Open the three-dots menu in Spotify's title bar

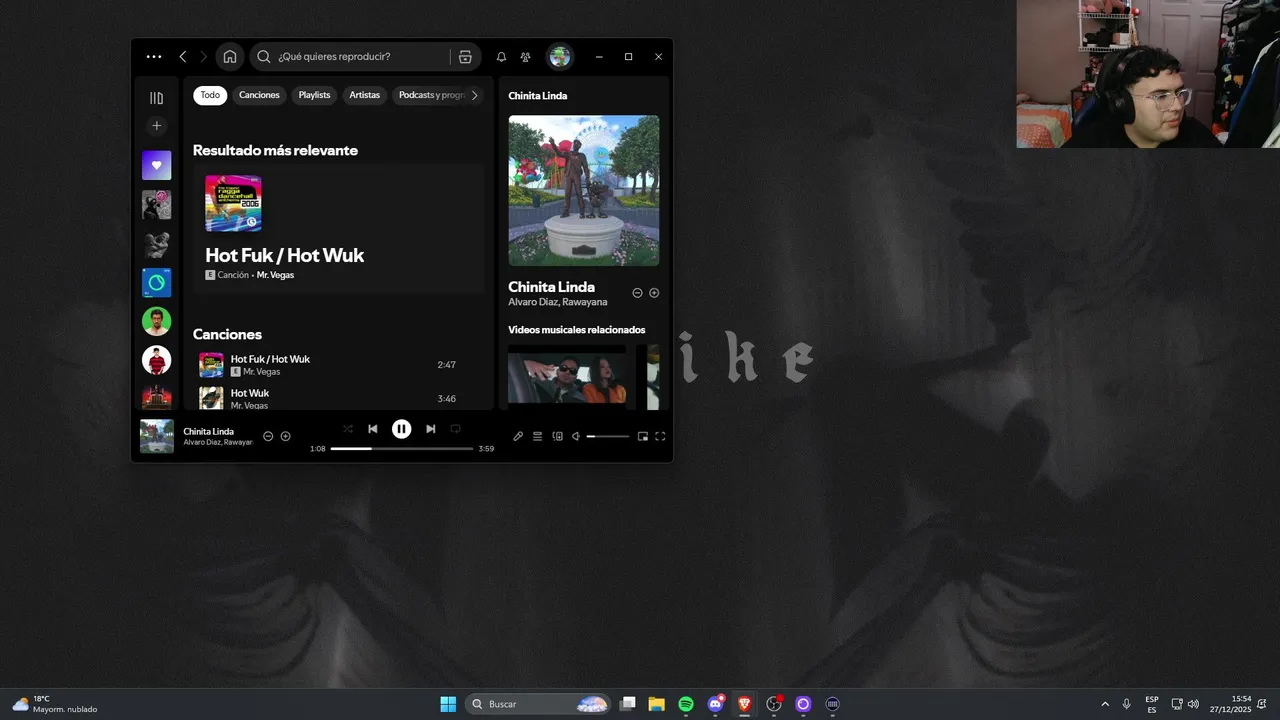pyautogui.click(x=153, y=57)
